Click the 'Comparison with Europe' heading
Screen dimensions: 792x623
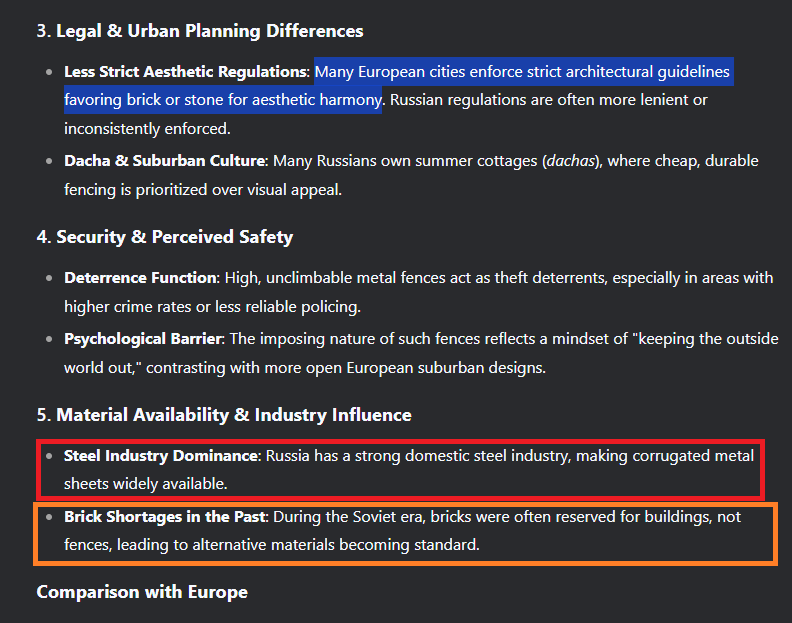point(142,592)
